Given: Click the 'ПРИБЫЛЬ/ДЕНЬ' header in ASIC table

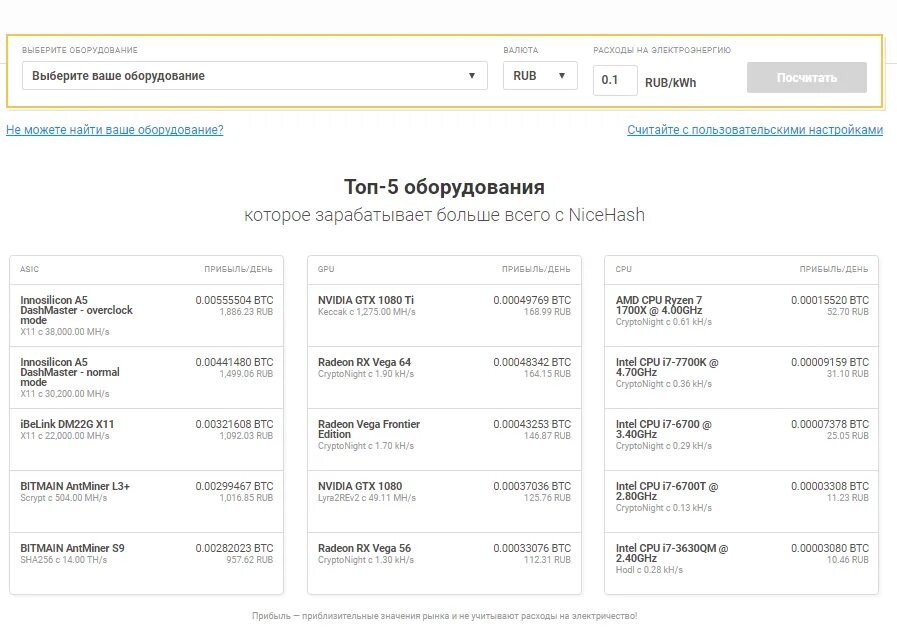Looking at the screenshot, I should click(239, 269).
